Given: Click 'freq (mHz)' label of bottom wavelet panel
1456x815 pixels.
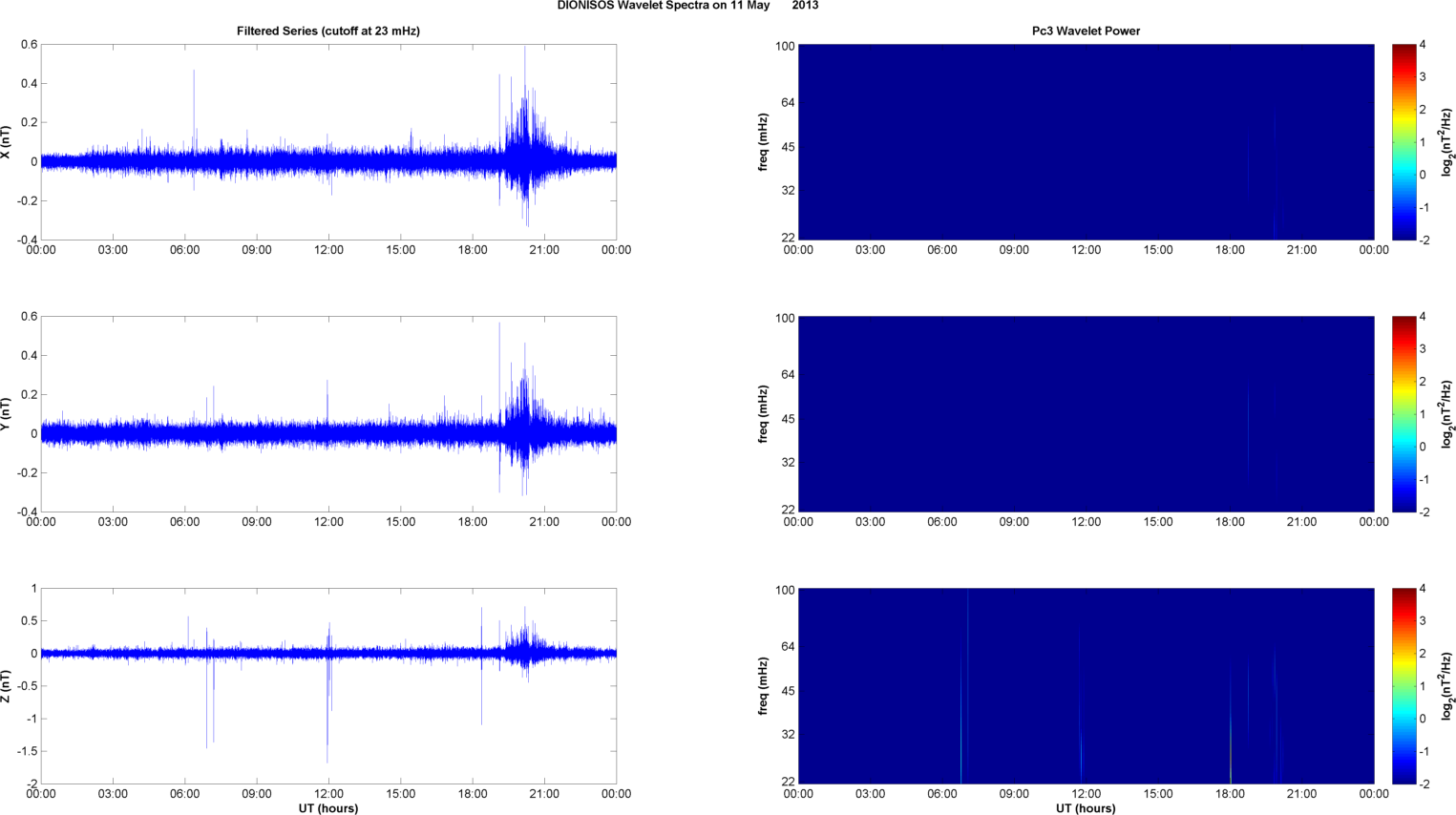Looking at the screenshot, I should point(764,686).
